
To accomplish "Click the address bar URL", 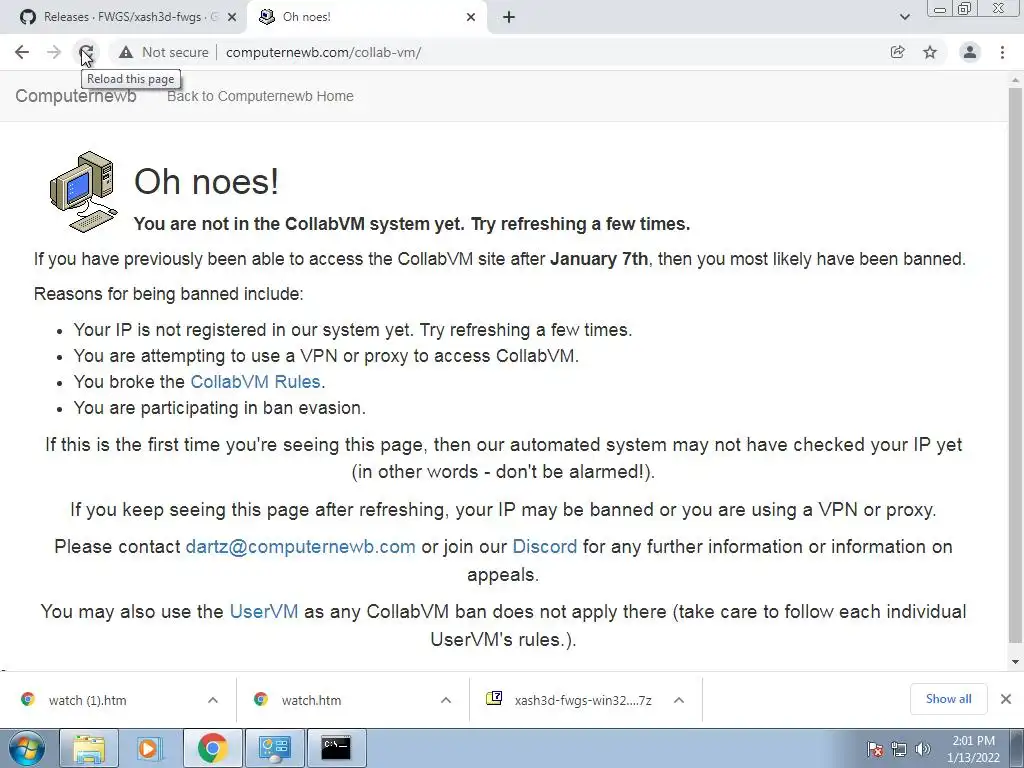I will tap(323, 52).
